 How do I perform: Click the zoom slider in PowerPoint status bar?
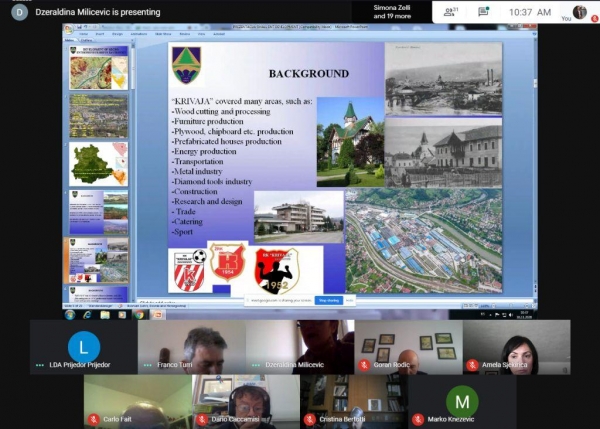(511, 306)
